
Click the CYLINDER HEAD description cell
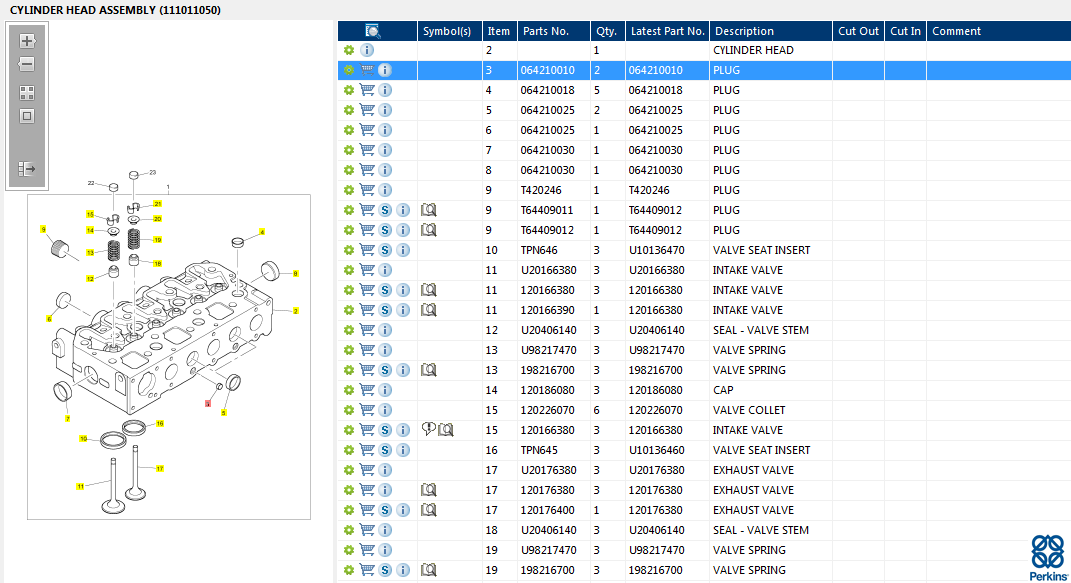[x=770, y=50]
